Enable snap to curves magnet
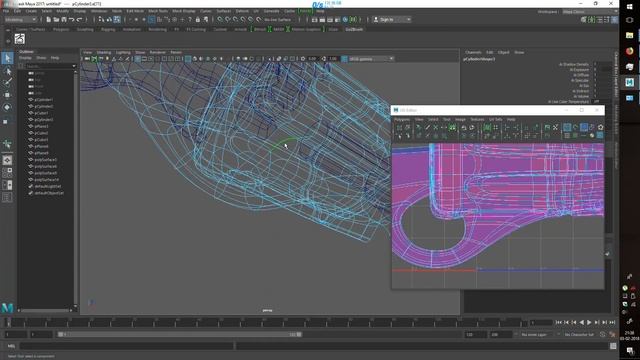The height and width of the screenshot is (360, 640). [x=228, y=19]
